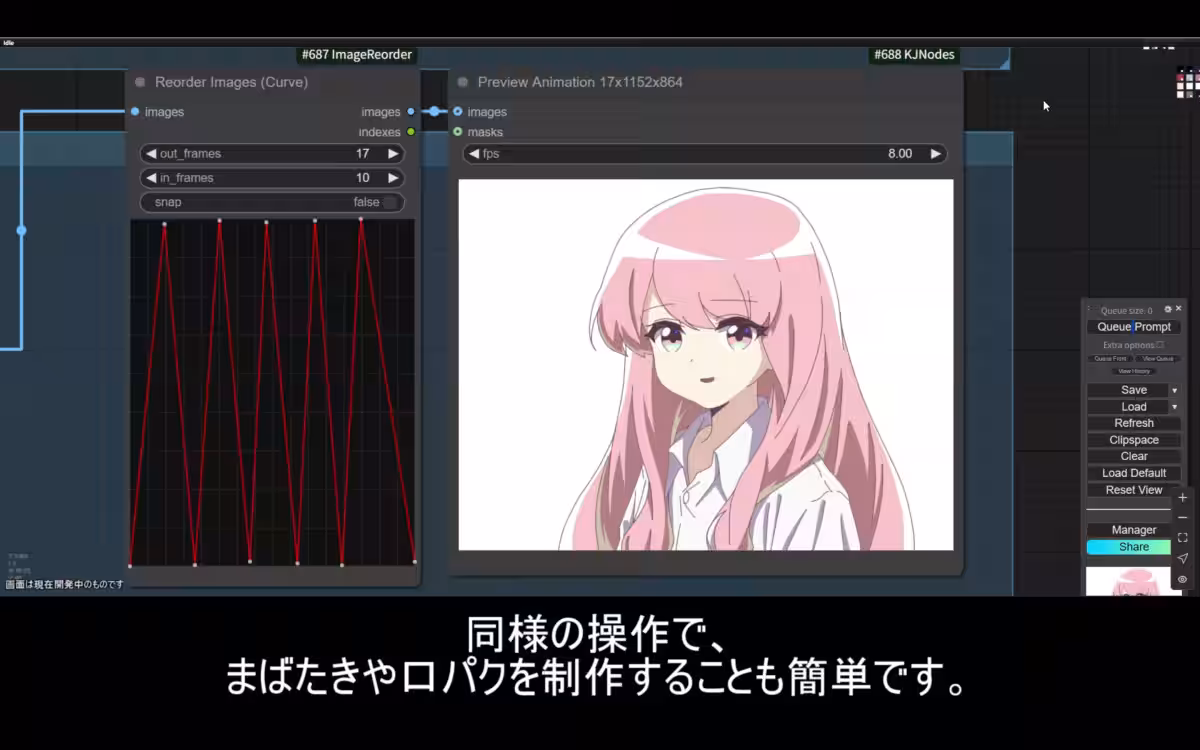Collapse the Reorder Images (Curve) node

pyautogui.click(x=140, y=82)
